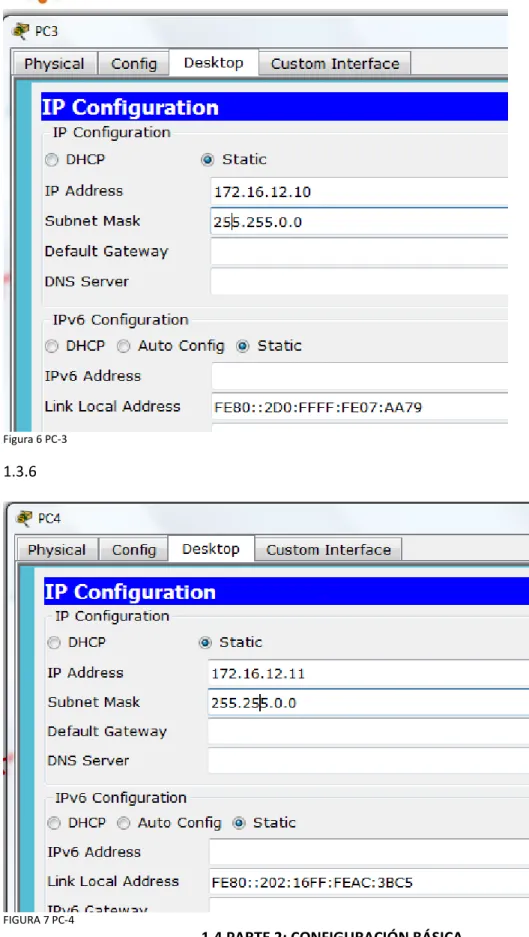Click PC4 IPv6 Address field
This screenshot has height=937, width=529.
[368, 852]
